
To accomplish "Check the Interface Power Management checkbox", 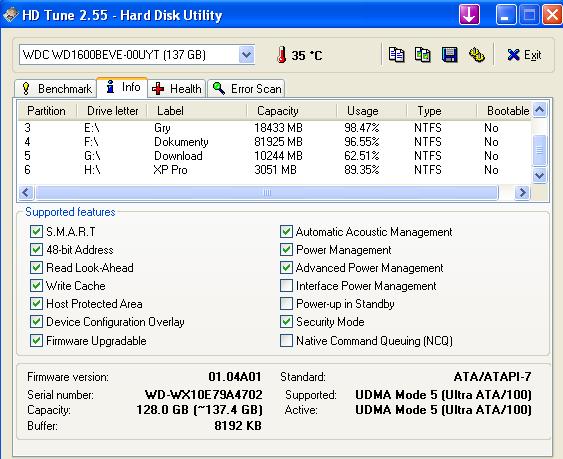I will [x=286, y=286].
